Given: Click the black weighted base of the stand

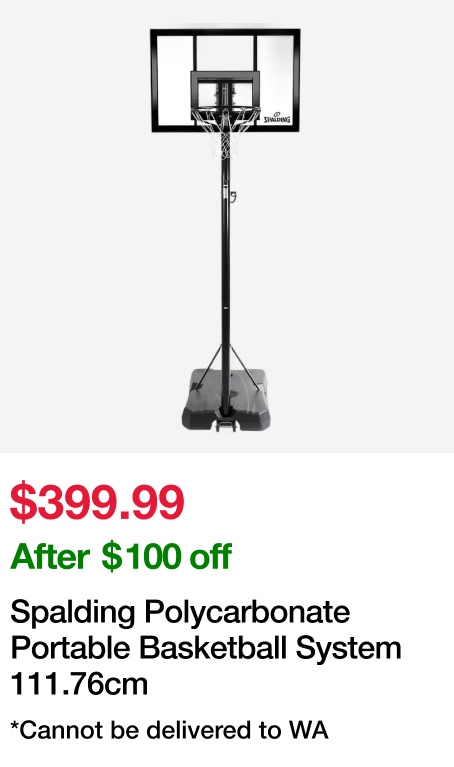Looking at the screenshot, I should point(226,400).
